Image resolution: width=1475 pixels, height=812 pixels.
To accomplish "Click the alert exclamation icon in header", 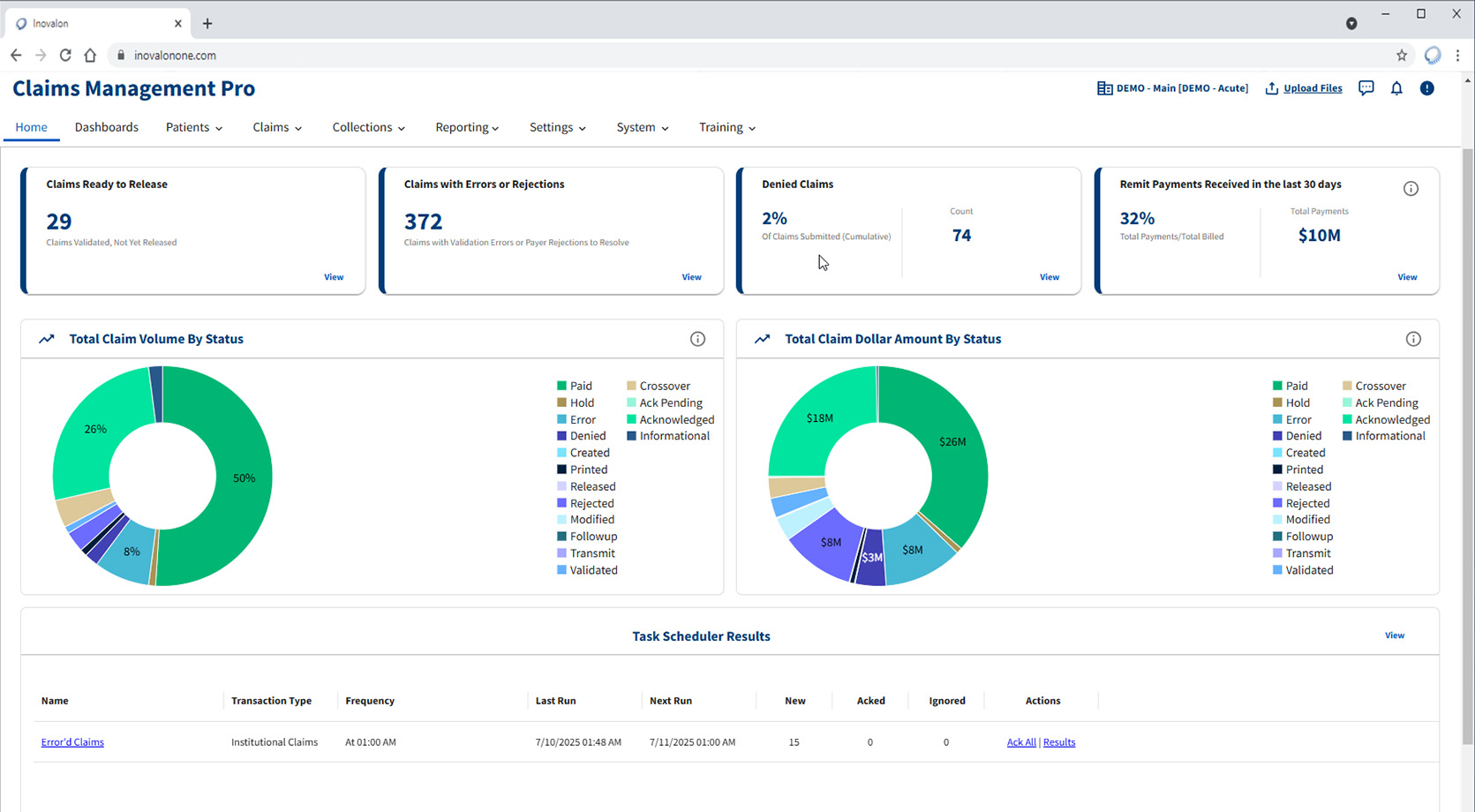I will 1426,88.
